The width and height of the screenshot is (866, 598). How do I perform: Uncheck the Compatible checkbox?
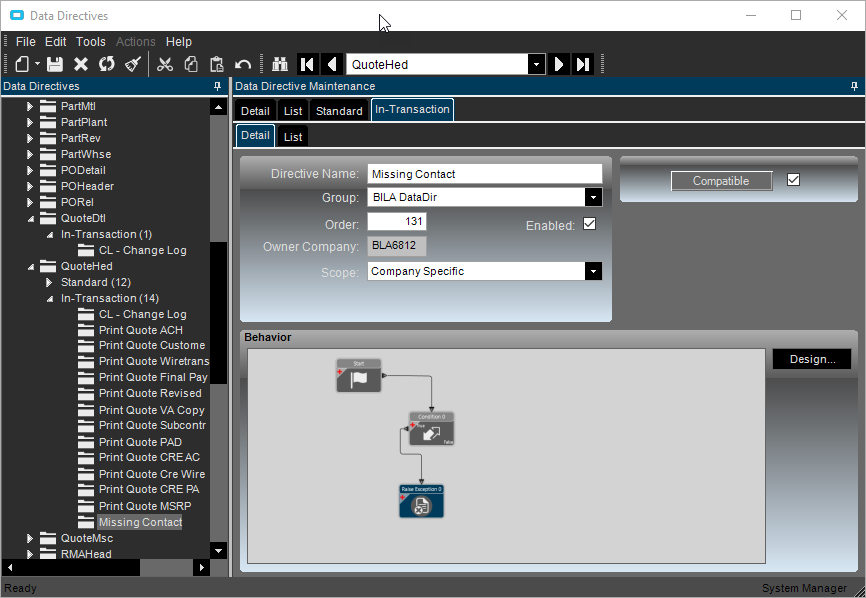click(794, 180)
